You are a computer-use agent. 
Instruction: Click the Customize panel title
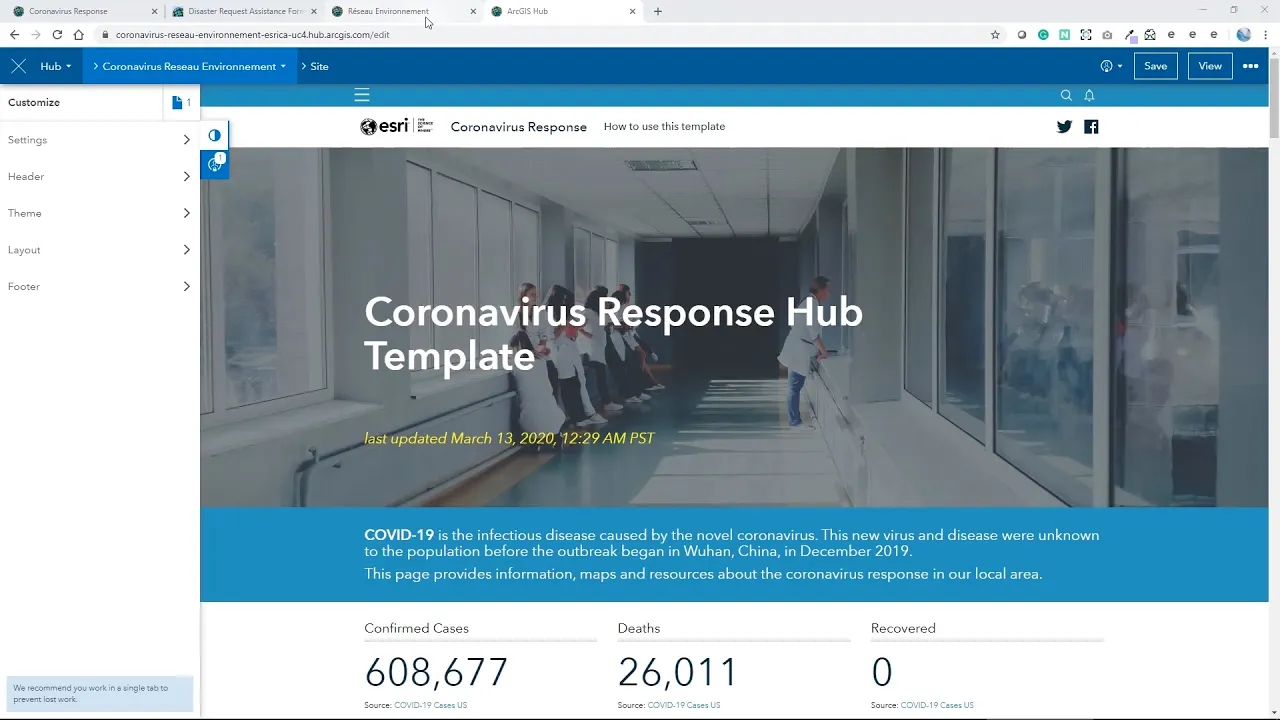[x=34, y=102]
